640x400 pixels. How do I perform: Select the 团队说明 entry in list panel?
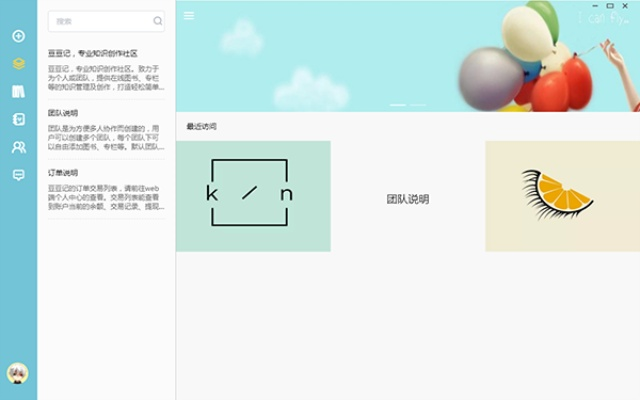[105, 132]
